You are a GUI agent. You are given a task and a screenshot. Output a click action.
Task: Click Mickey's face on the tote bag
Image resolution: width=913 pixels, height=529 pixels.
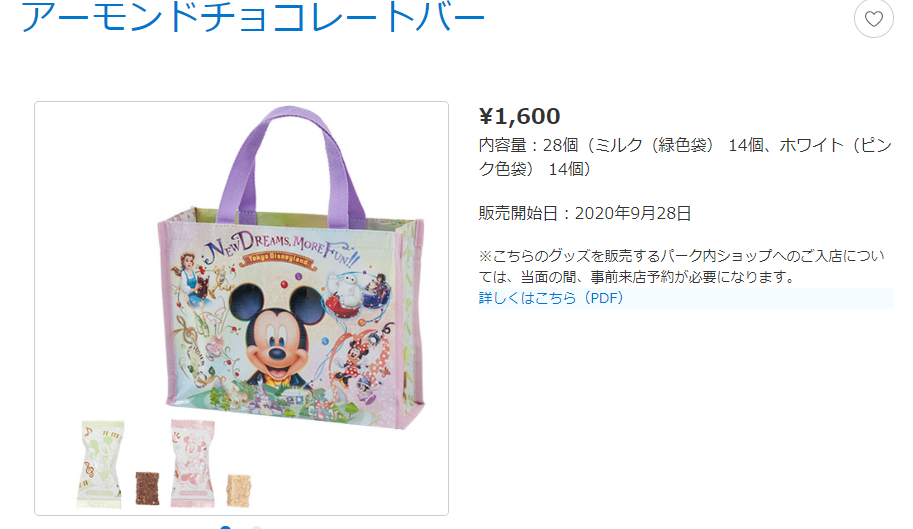276,343
